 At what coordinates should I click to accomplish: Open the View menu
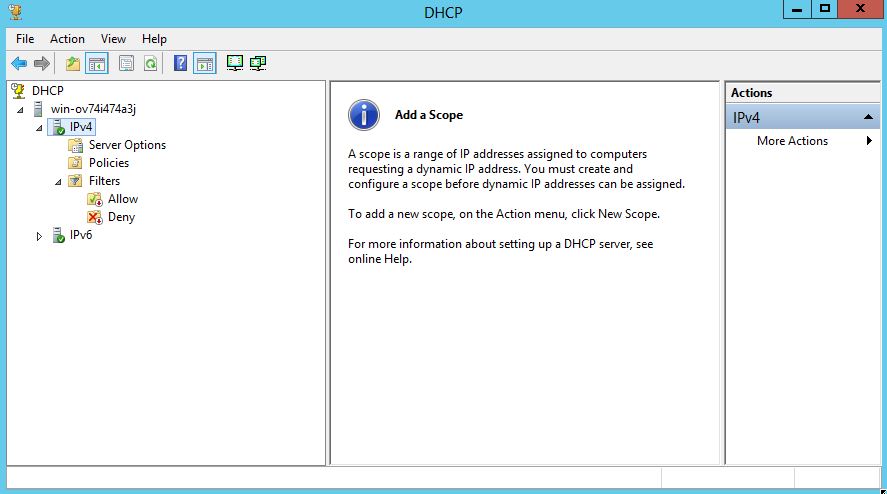[113, 39]
